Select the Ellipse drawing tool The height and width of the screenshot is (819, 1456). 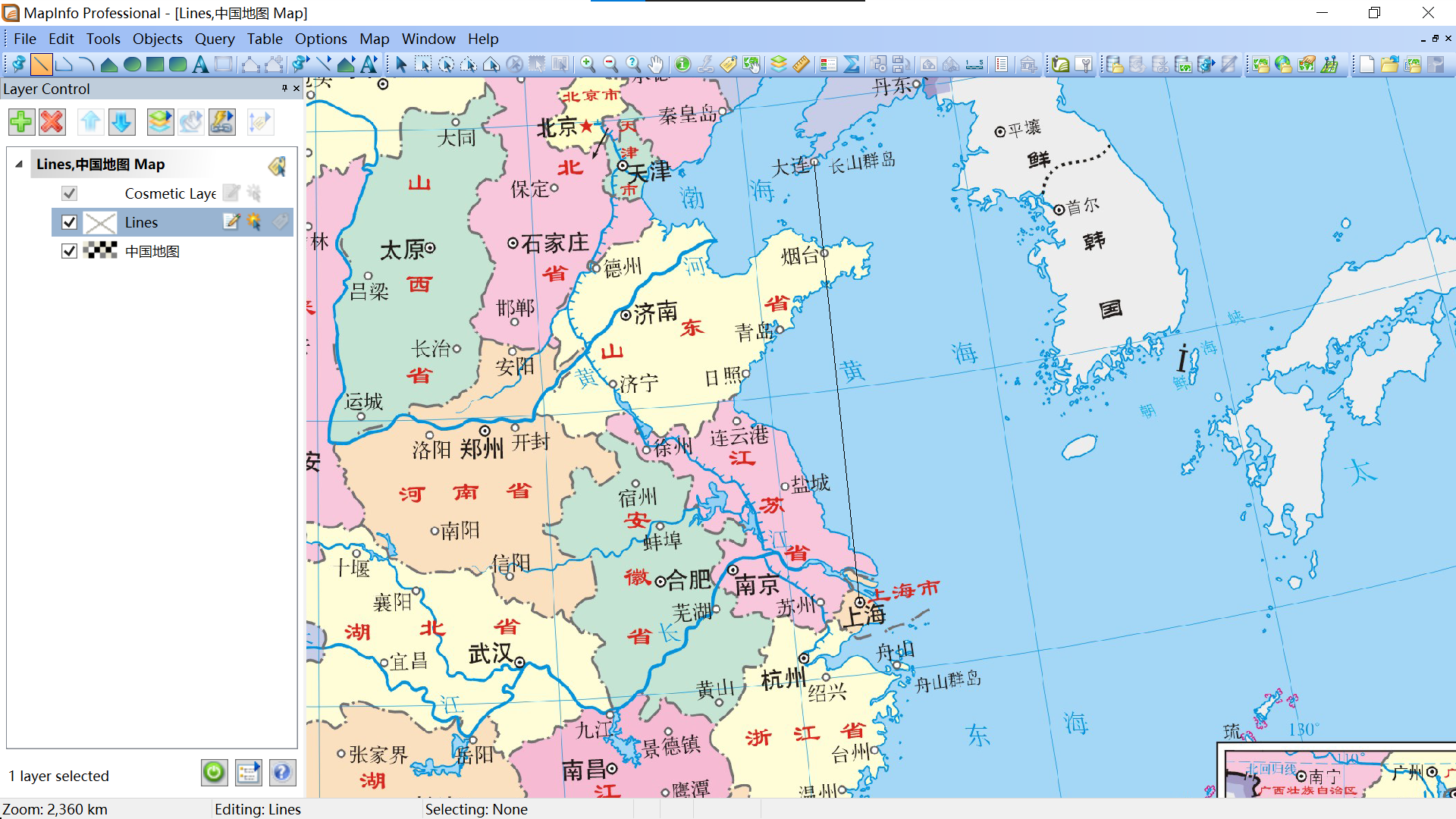pyautogui.click(x=132, y=64)
